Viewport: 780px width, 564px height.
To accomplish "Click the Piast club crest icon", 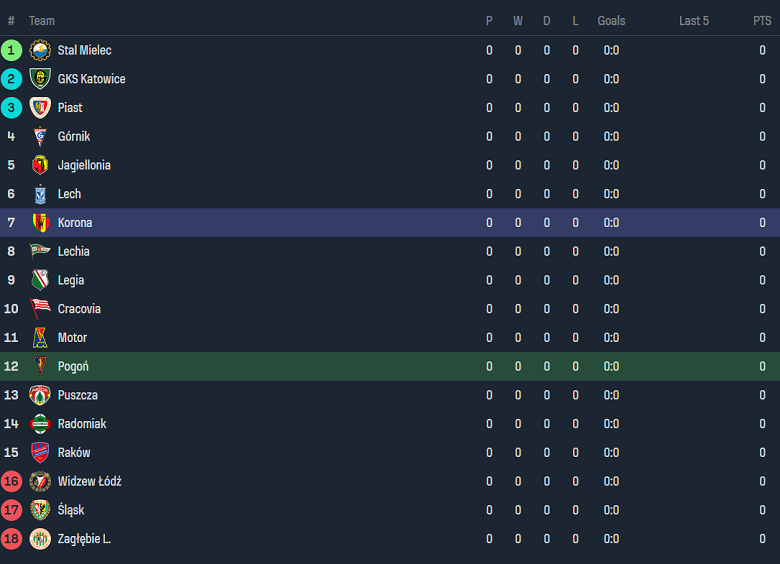I will [x=40, y=108].
